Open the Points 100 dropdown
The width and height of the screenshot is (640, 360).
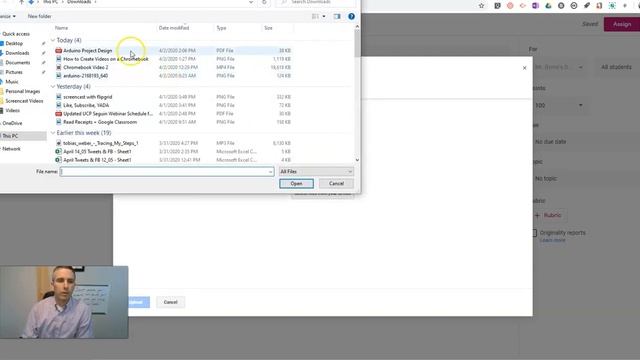(559, 105)
